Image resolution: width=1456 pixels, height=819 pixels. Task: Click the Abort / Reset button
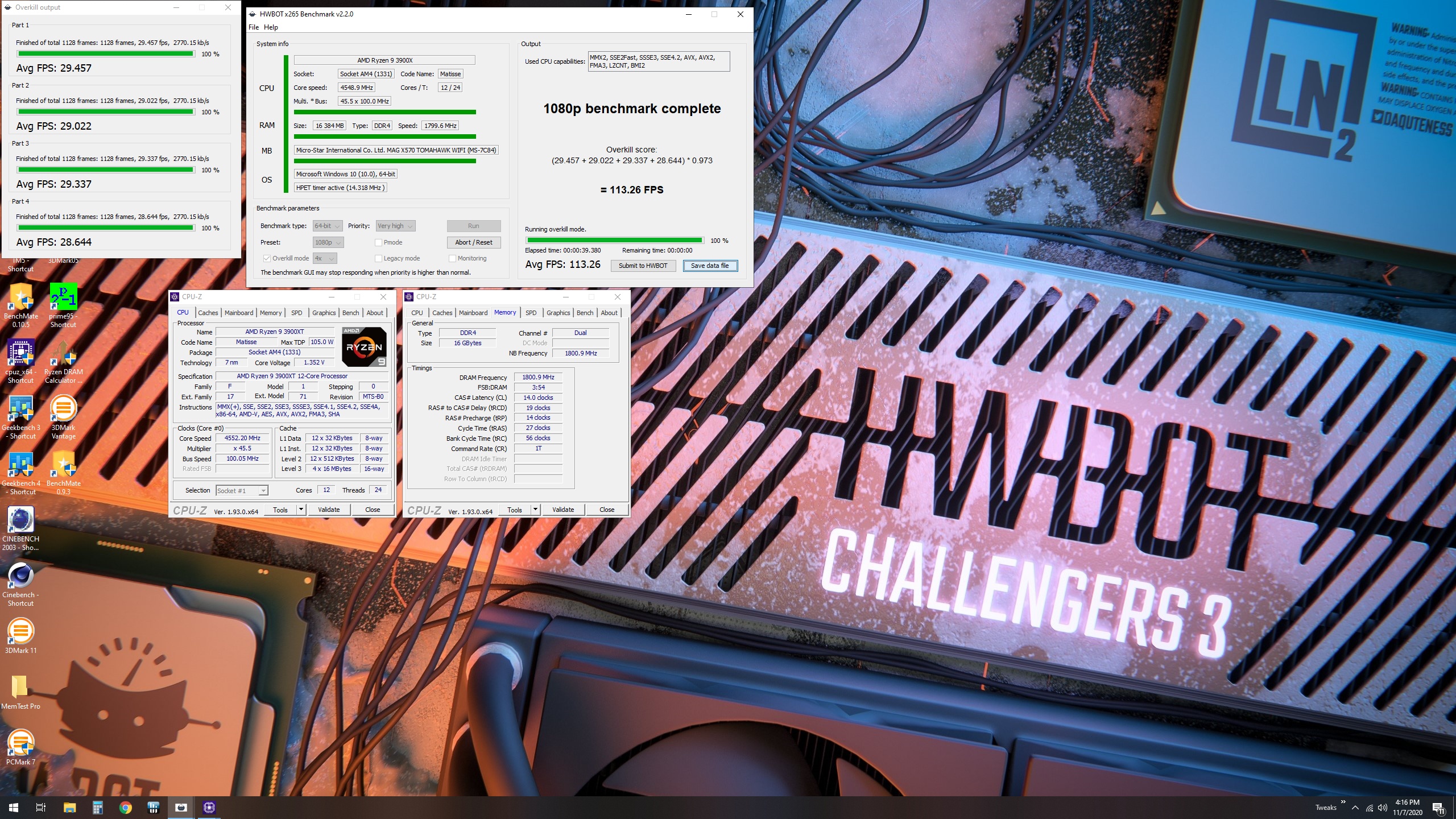pyautogui.click(x=474, y=242)
